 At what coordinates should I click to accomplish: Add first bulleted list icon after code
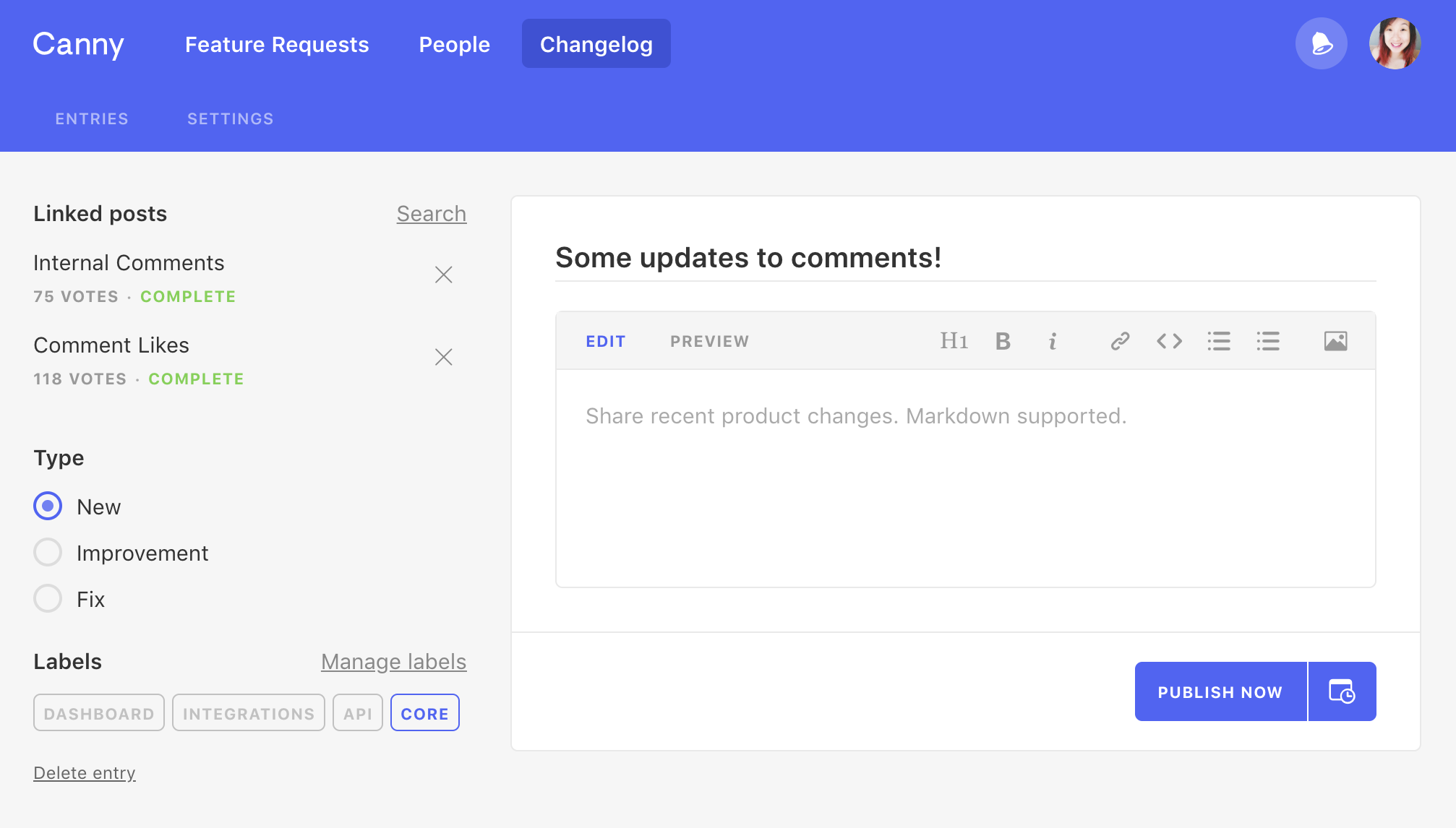point(1219,341)
